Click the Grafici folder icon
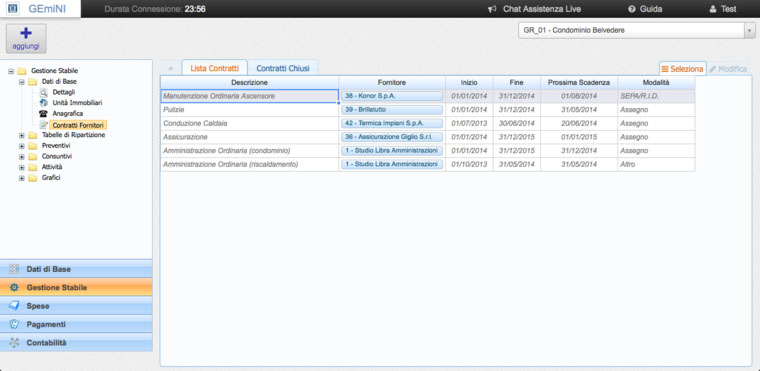760x371 pixels. pos(32,178)
